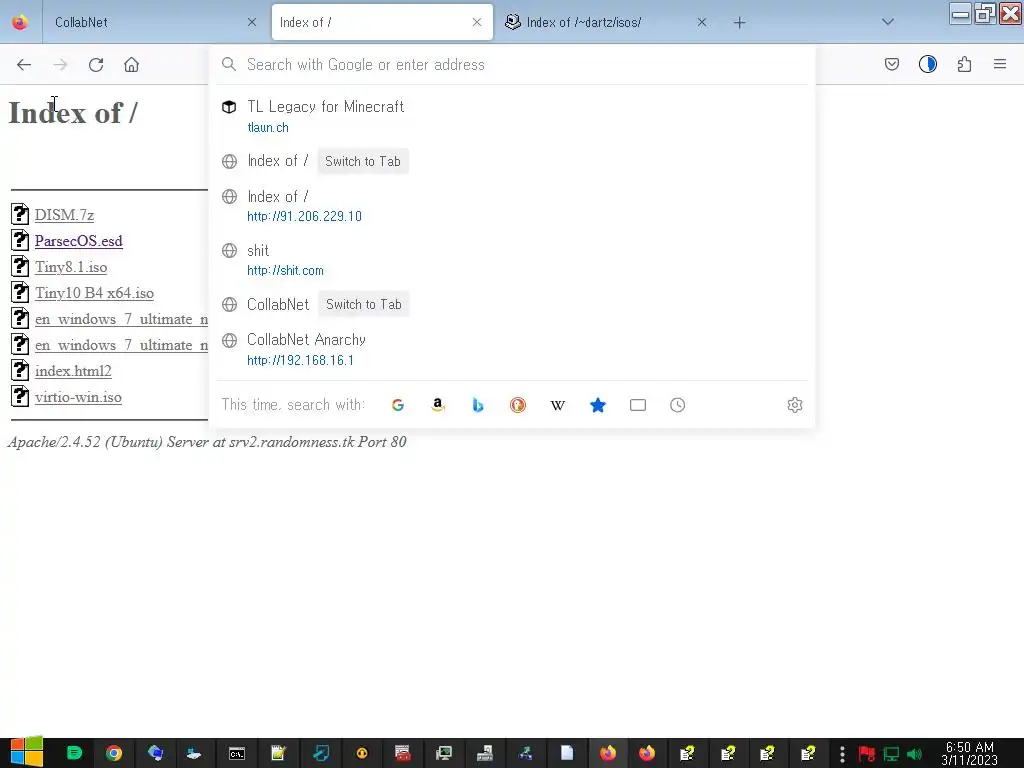Focus the search or address field
The width and height of the screenshot is (1024, 768).
tap(513, 65)
